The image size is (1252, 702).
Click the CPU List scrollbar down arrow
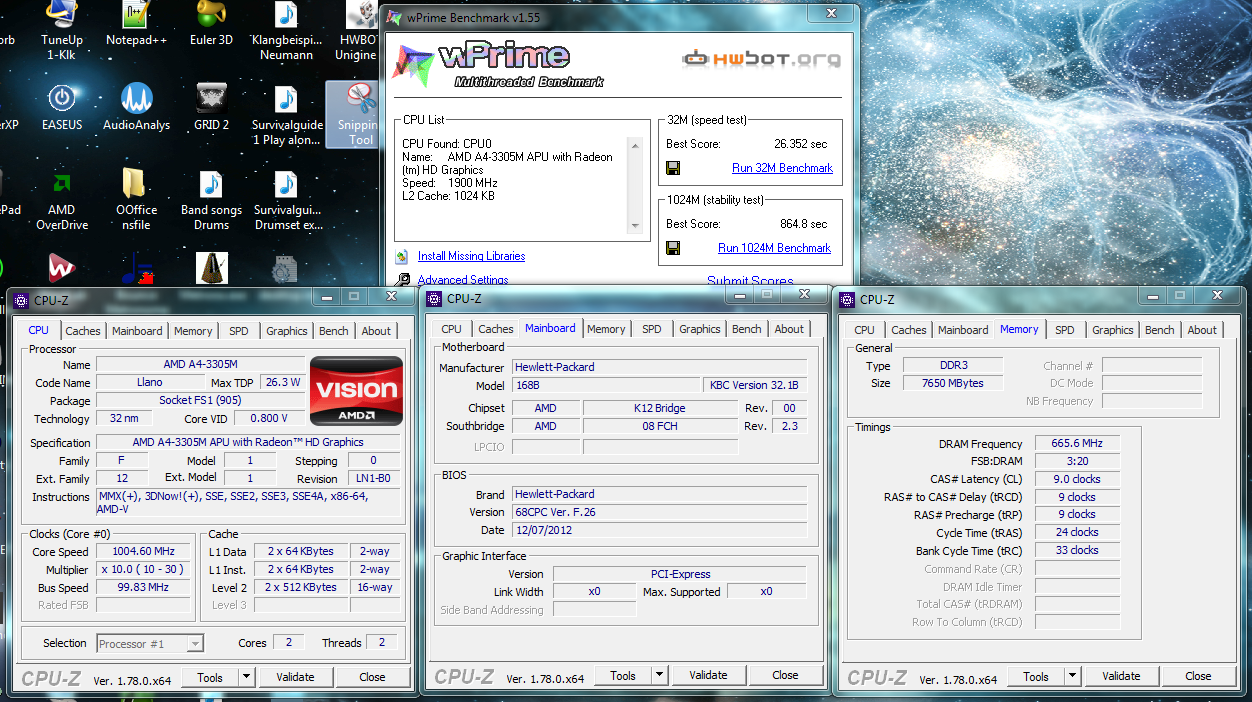634,226
